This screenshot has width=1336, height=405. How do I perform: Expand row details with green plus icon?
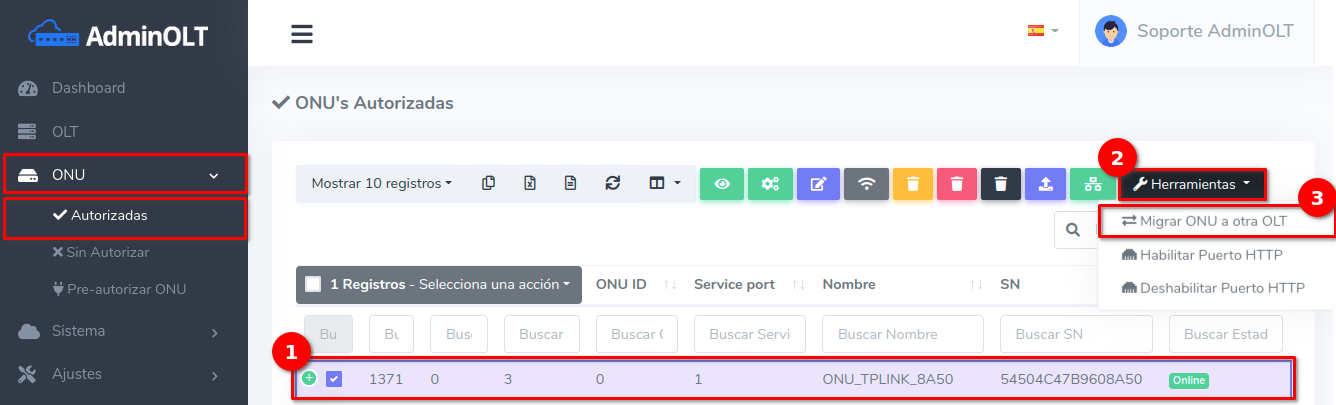[x=310, y=378]
